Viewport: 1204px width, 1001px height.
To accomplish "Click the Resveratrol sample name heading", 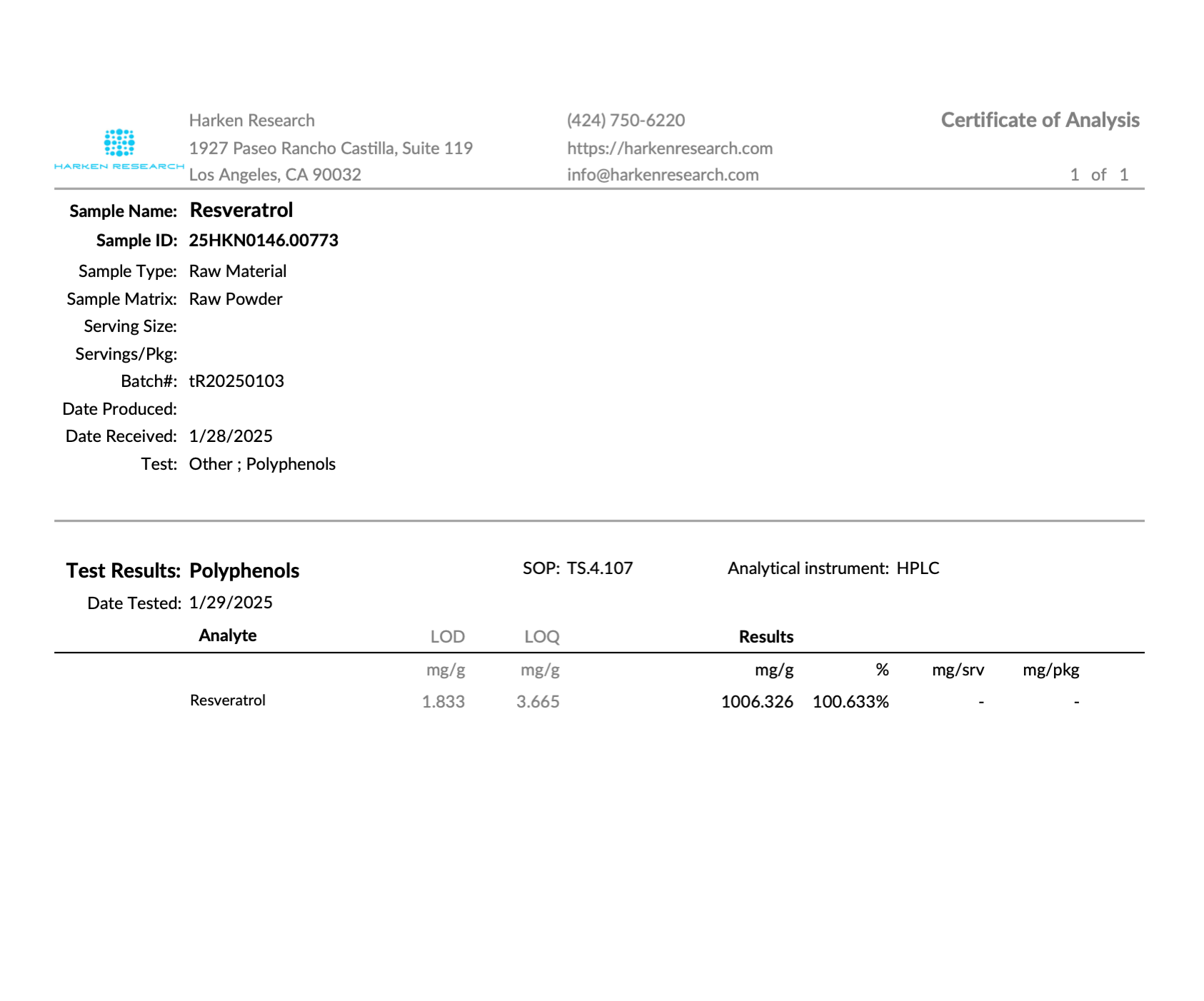I will tap(241, 210).
